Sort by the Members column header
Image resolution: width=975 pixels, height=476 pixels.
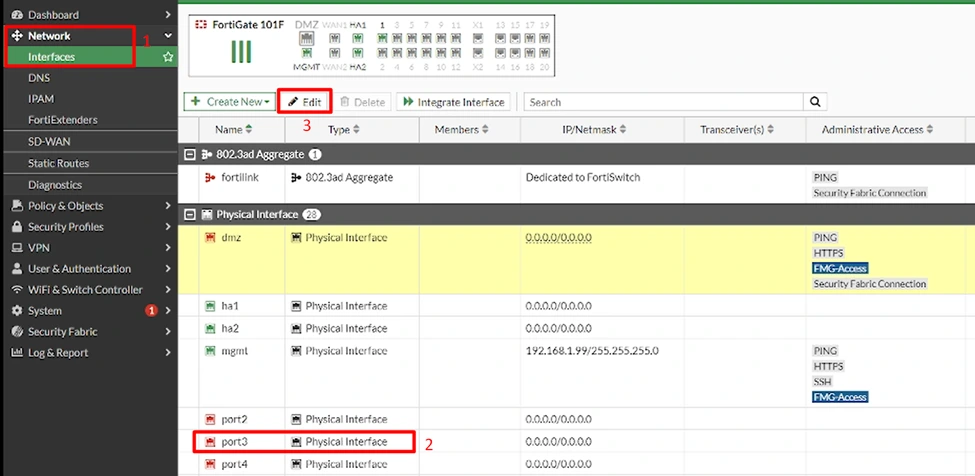coord(461,130)
